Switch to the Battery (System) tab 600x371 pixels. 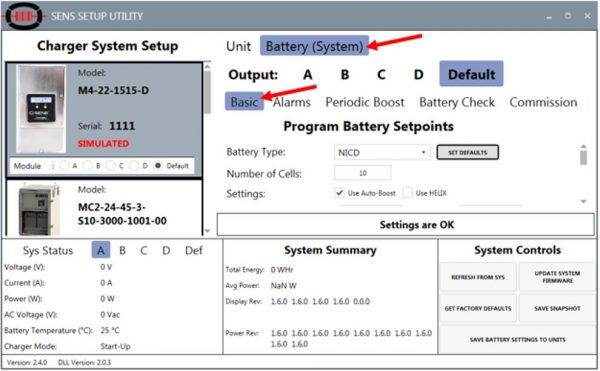point(314,46)
